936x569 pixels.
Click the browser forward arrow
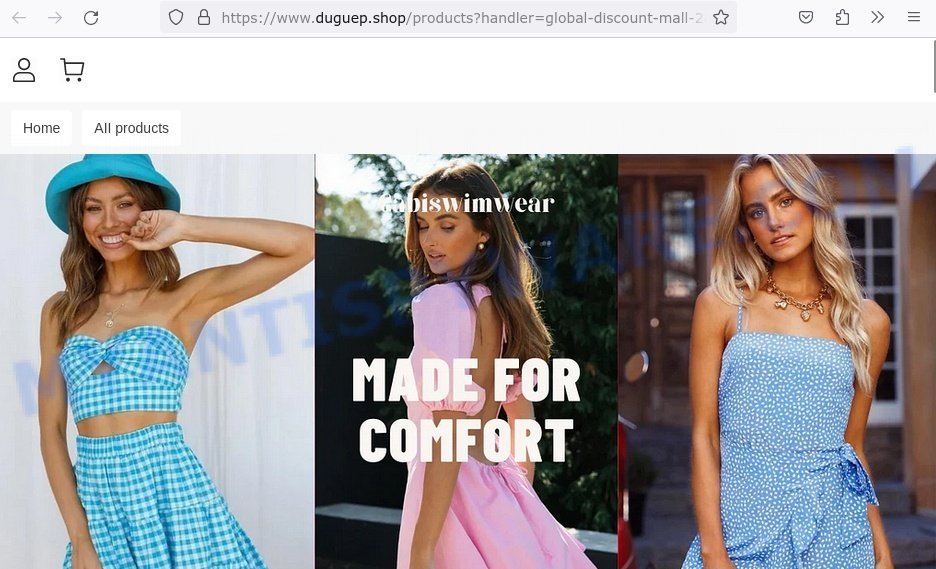pyautogui.click(x=55, y=18)
